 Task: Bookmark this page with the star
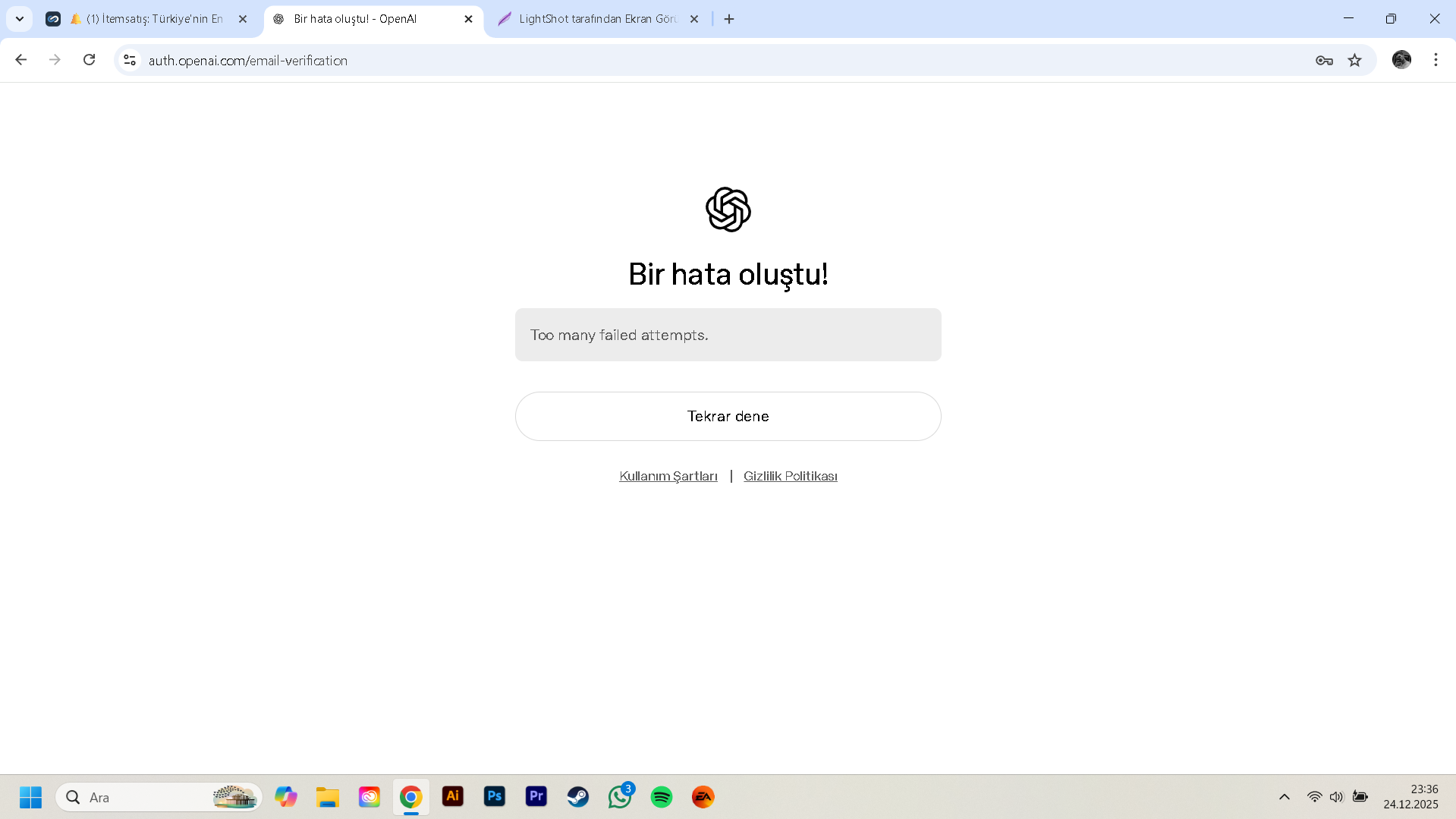point(1354,60)
